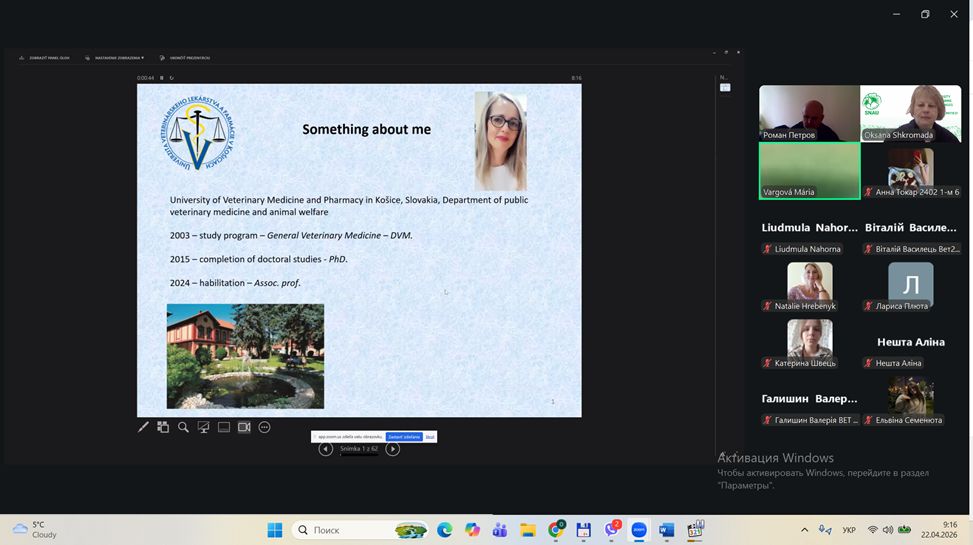The width and height of the screenshot is (973, 545).
Task: Select Oksana Shkromada's video thumbnail
Action: tap(910, 113)
